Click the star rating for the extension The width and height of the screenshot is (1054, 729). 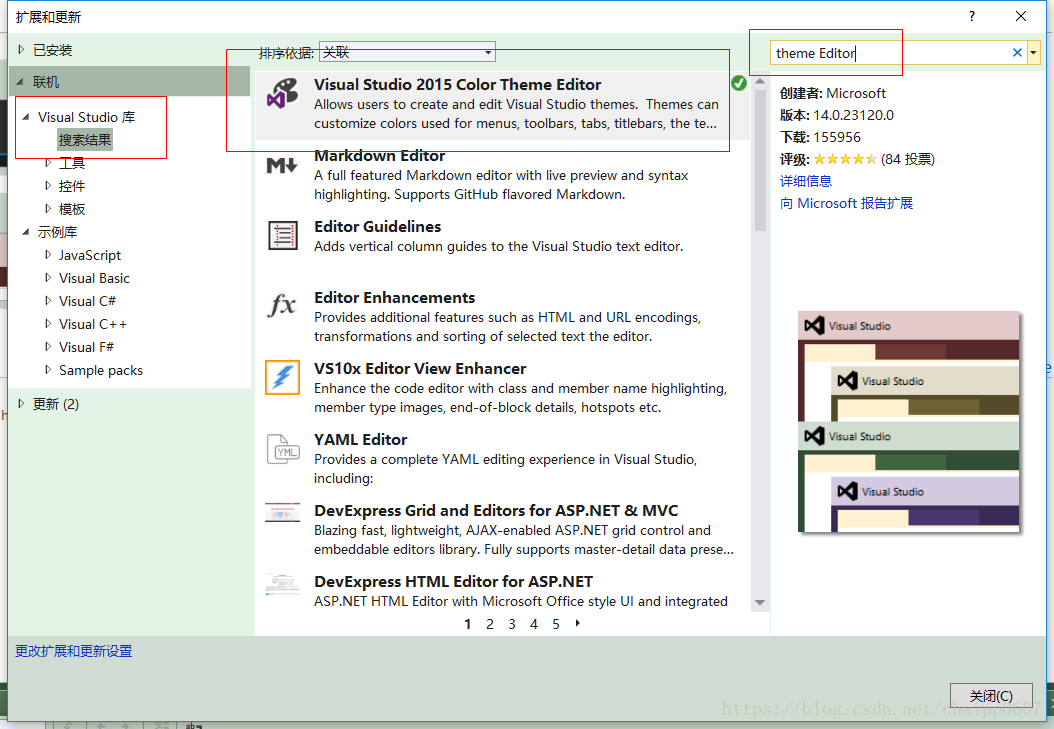point(845,159)
